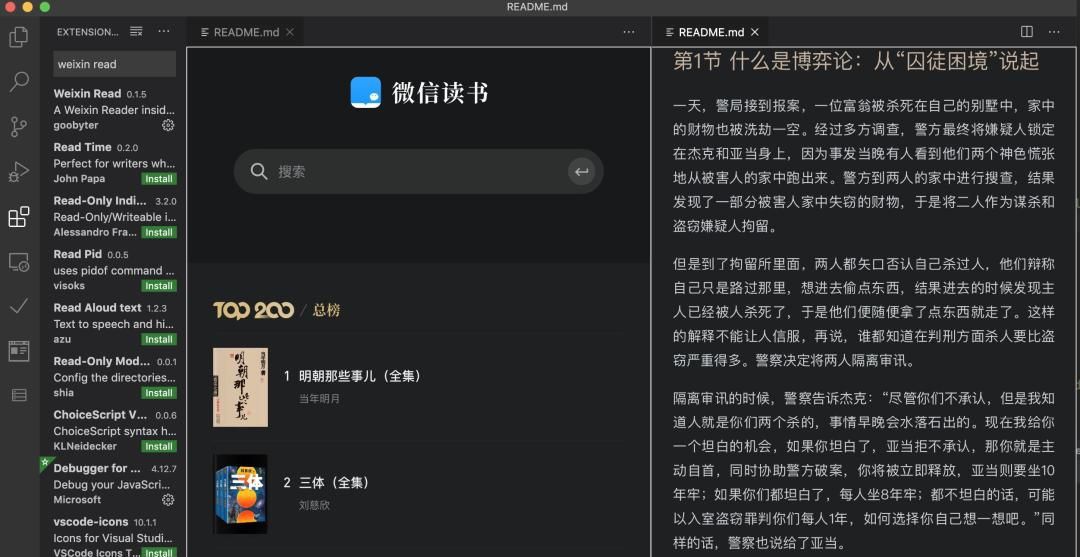Install the Read-Only Indicator extension
Screen dimensions: 1080x557
click(x=159, y=233)
